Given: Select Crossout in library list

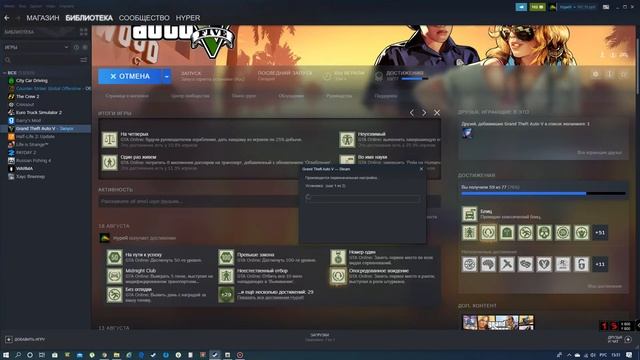Looking at the screenshot, I should (x=24, y=104).
